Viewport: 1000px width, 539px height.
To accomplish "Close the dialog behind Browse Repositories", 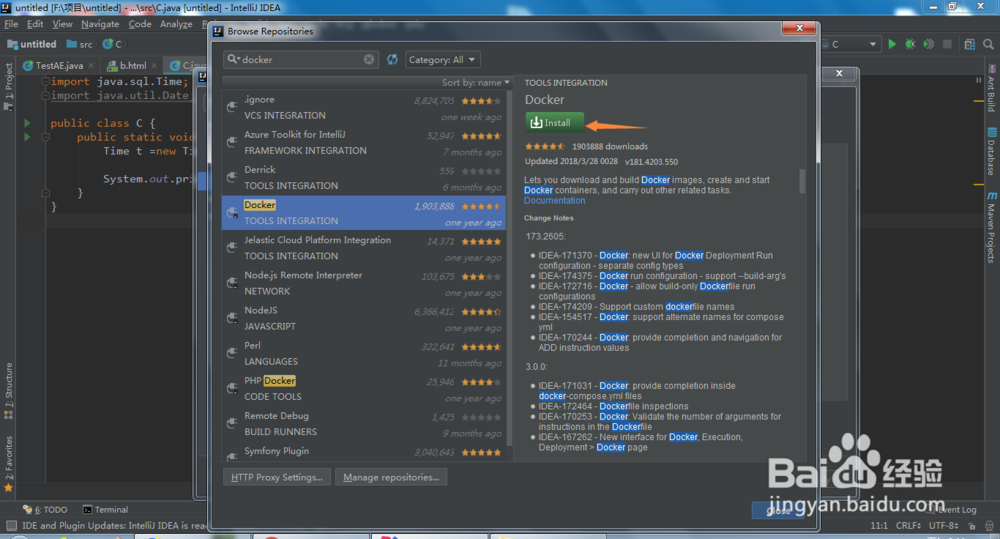I will [x=839, y=73].
